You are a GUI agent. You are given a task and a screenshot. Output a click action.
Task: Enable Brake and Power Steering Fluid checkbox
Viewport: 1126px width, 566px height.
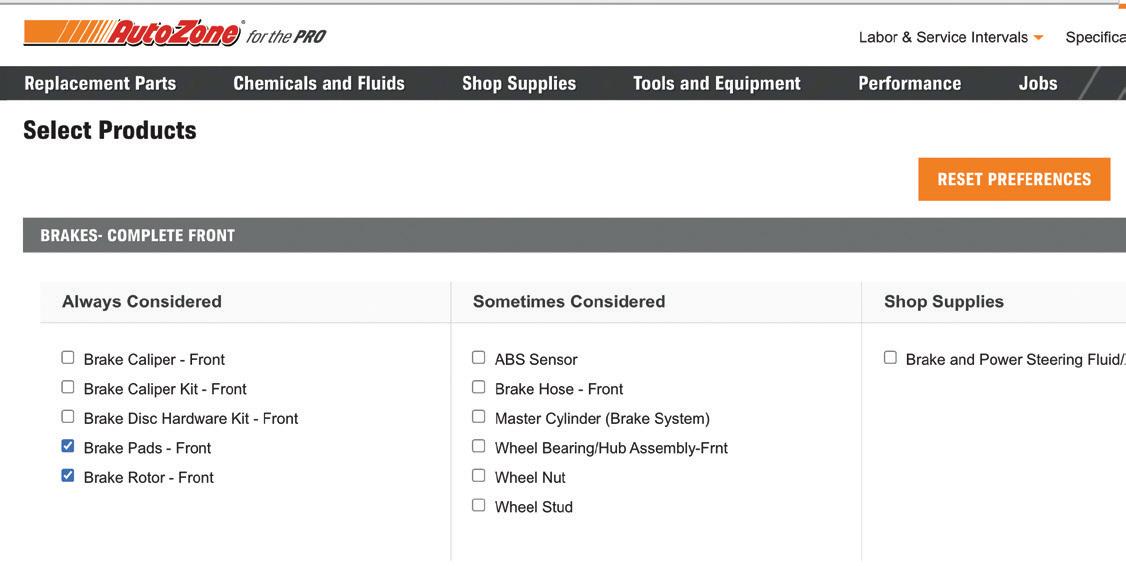coord(890,358)
